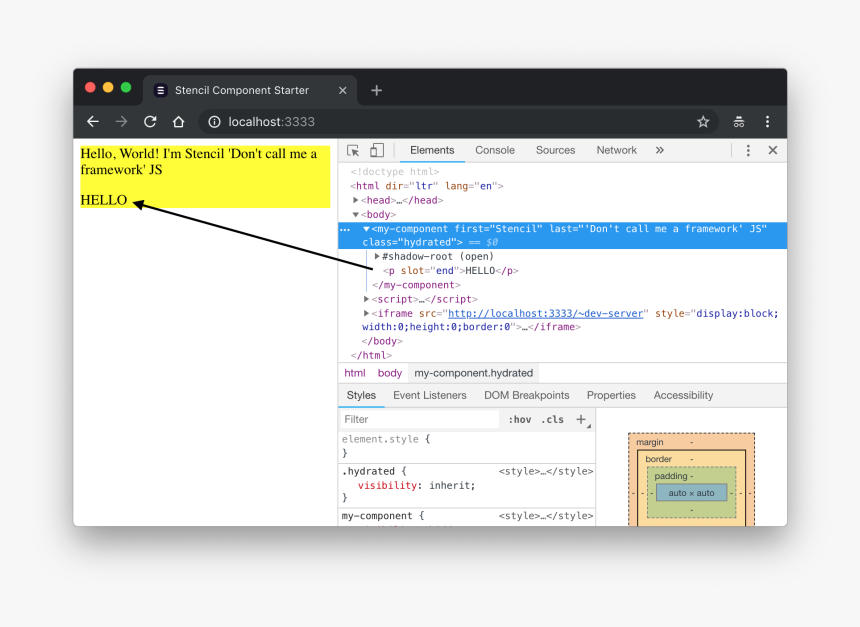Activate the inspect element picker tool
Screen dimensions: 860x627
pyautogui.click(x=353, y=150)
